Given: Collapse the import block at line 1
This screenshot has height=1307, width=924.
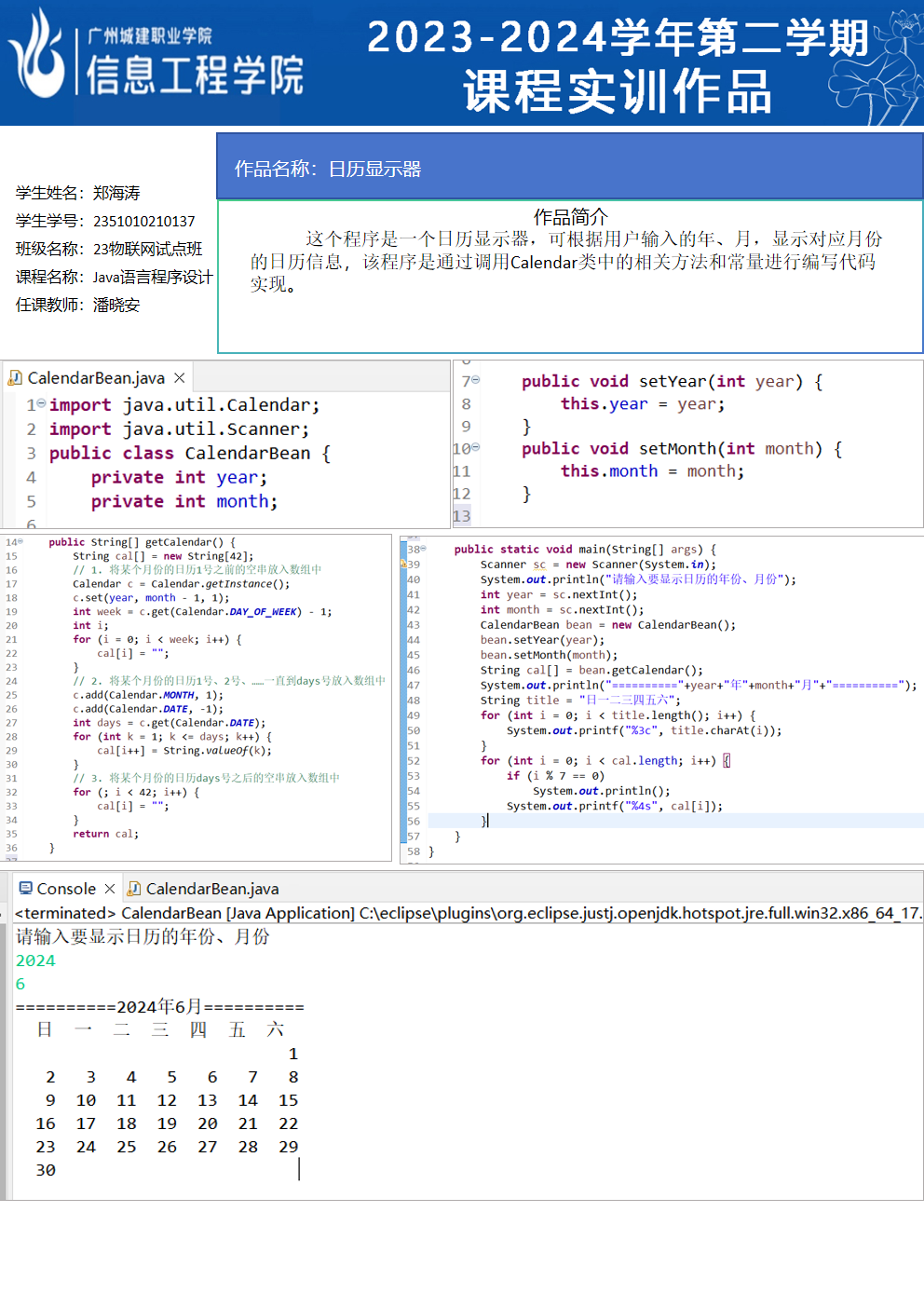Looking at the screenshot, I should [41, 404].
